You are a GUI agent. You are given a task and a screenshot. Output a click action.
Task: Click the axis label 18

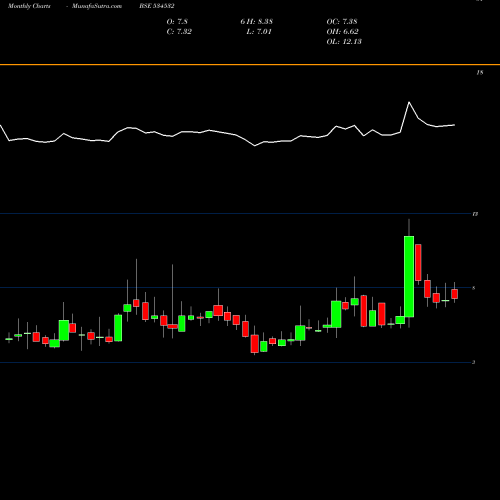pyautogui.click(x=480, y=72)
